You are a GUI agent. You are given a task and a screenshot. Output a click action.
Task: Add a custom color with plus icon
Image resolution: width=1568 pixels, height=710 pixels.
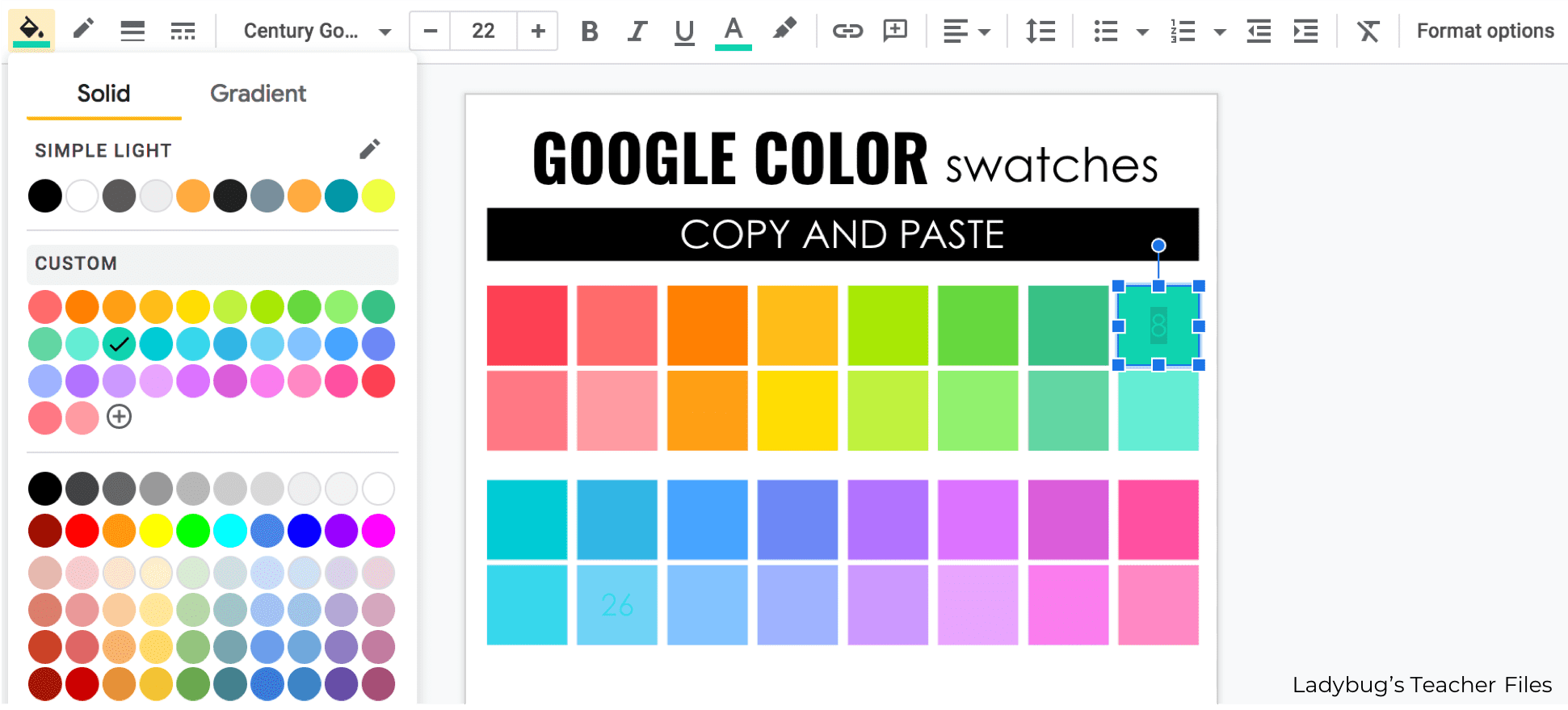pos(120,417)
